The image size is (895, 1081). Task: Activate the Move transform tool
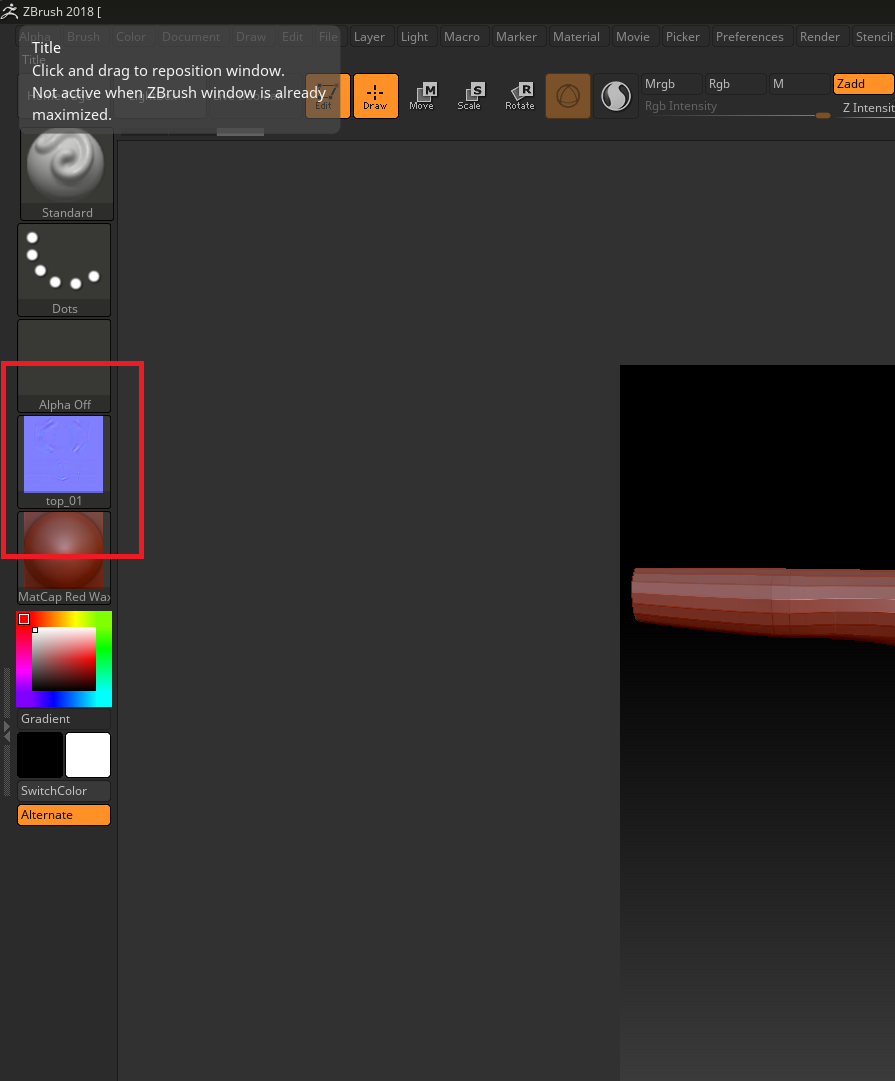coord(421,96)
